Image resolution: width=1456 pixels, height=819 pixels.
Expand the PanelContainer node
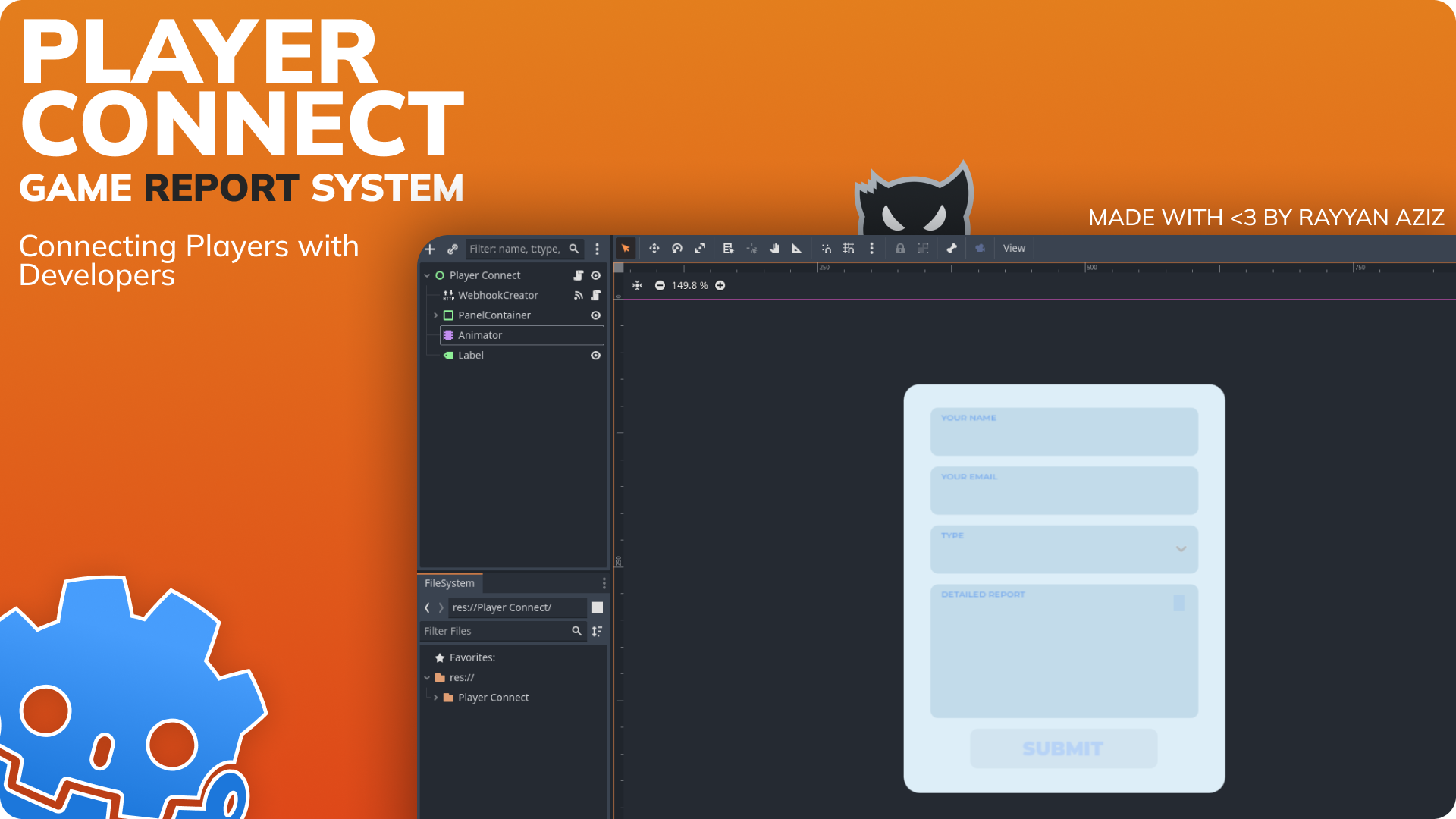[x=436, y=315]
